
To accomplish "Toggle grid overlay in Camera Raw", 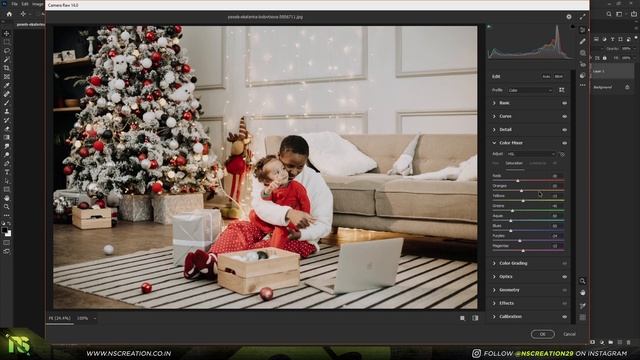I will click(582, 317).
